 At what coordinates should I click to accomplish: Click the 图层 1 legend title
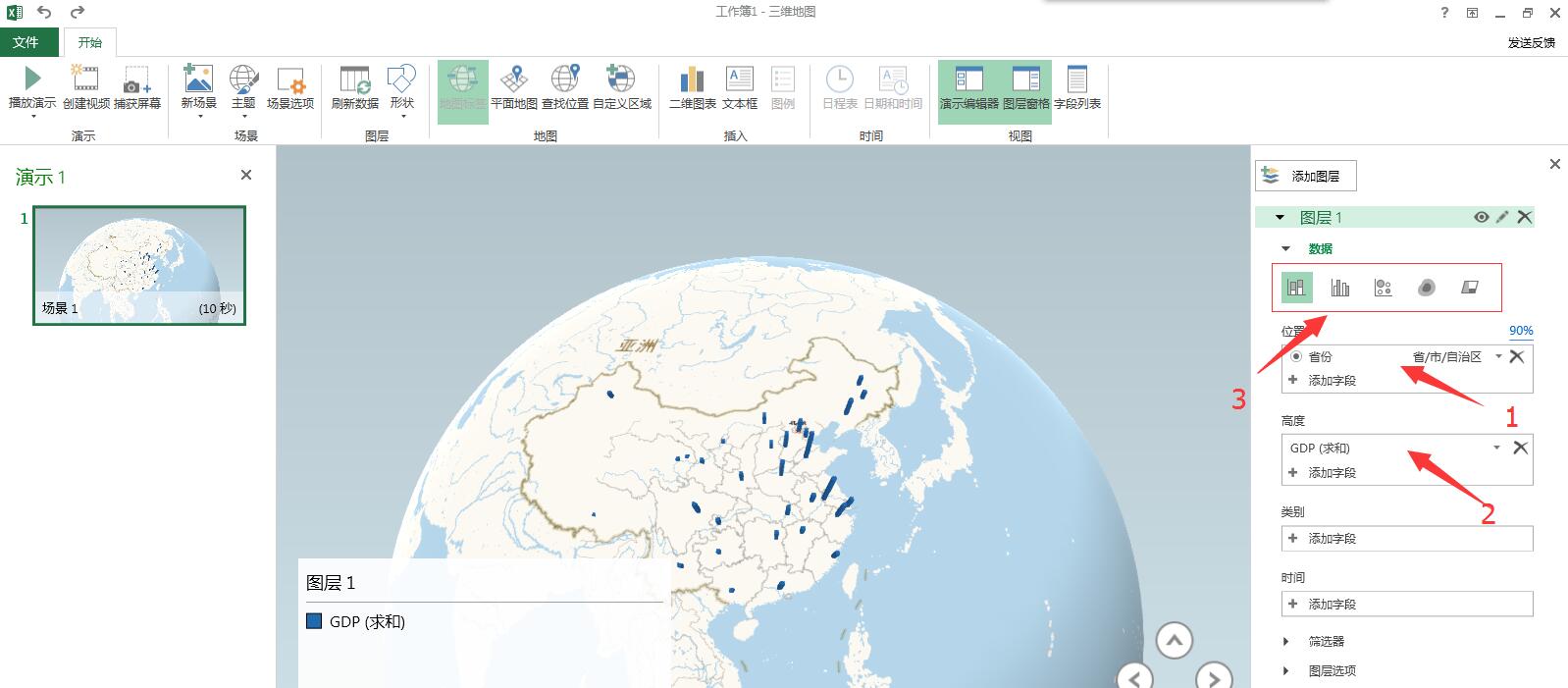pyautogui.click(x=331, y=582)
